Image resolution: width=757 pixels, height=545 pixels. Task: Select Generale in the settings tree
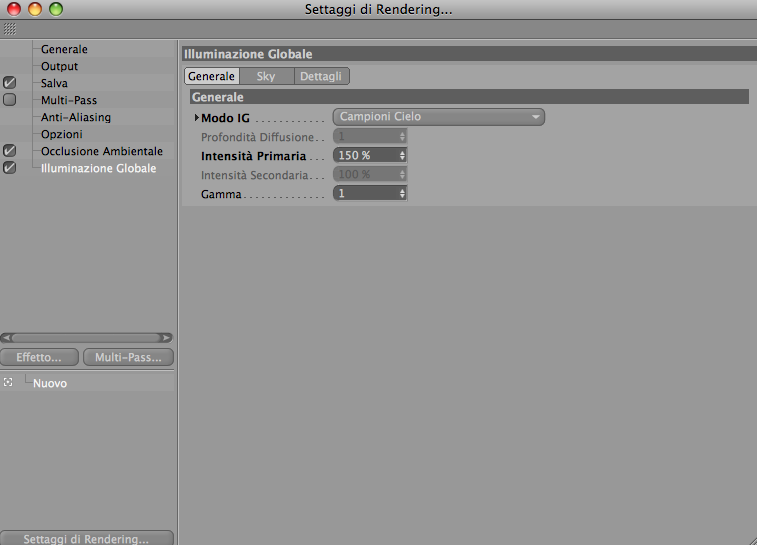pyautogui.click(x=64, y=49)
